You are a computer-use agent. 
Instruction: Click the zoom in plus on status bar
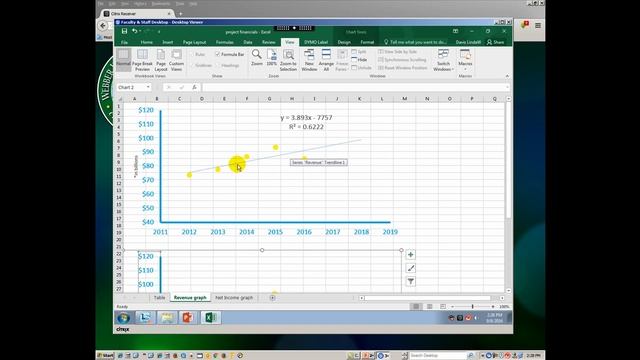(x=493, y=306)
